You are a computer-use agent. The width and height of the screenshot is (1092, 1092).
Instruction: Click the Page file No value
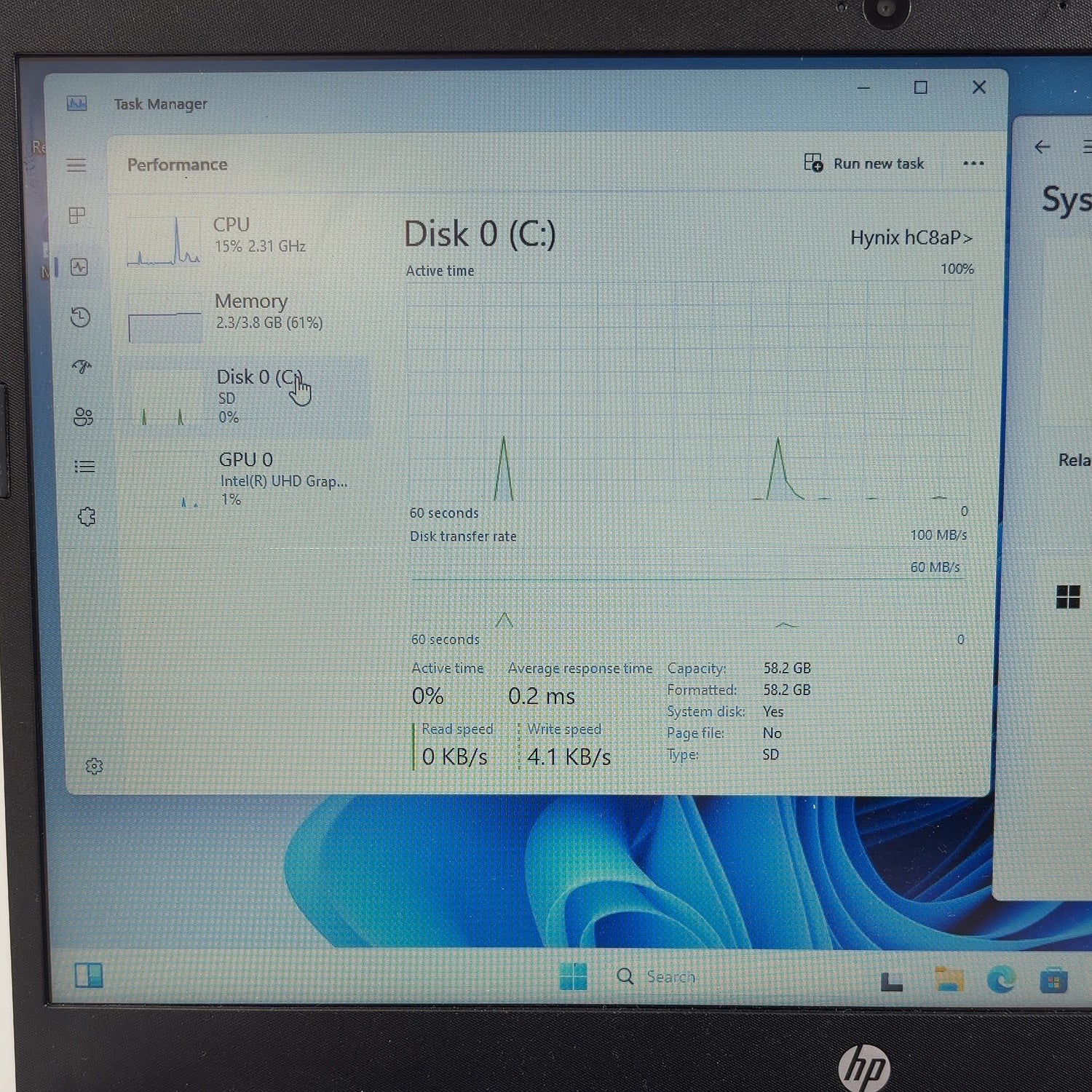pos(772,733)
